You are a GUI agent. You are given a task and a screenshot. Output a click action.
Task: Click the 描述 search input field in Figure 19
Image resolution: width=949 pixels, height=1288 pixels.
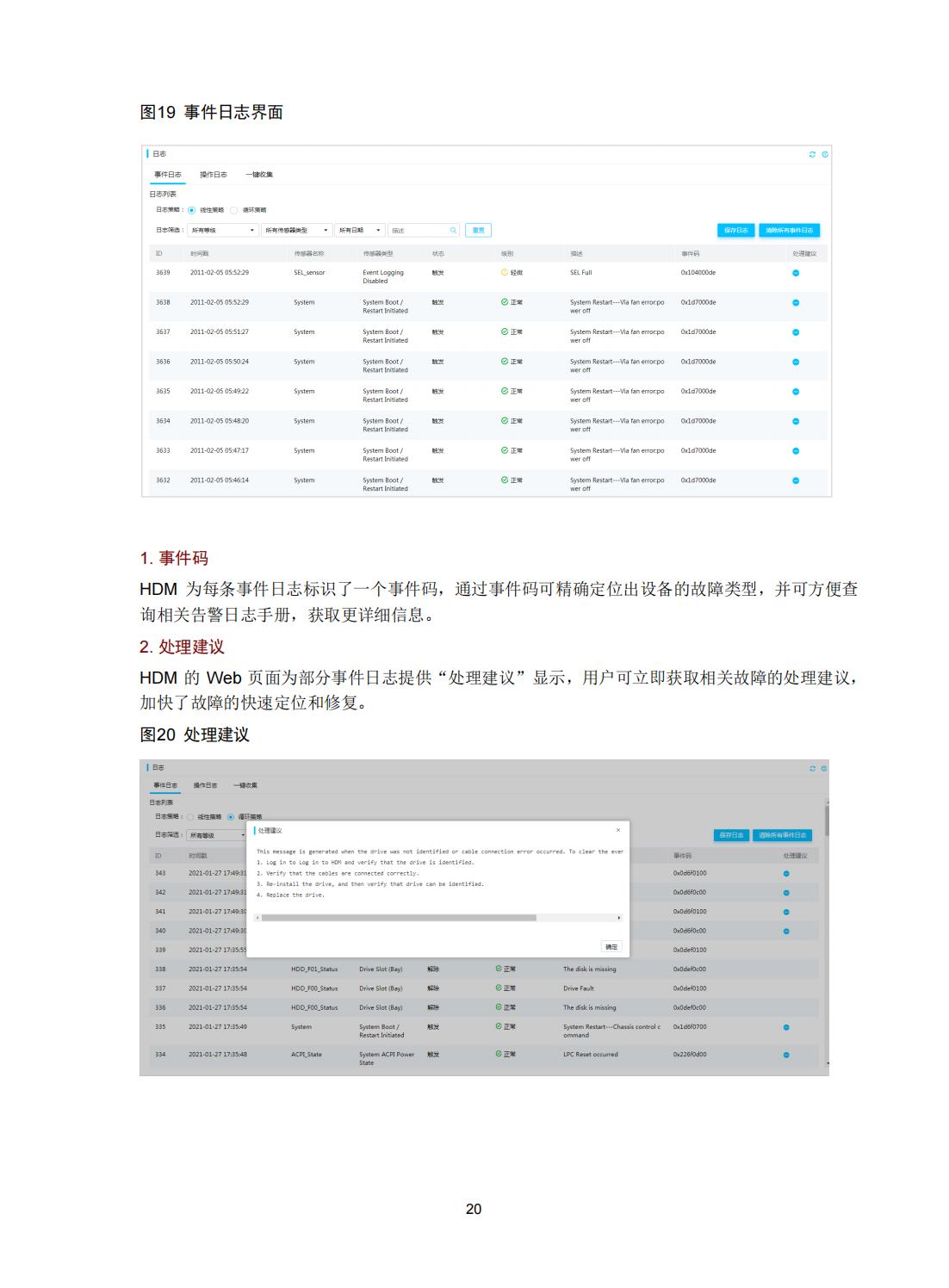pos(424,230)
